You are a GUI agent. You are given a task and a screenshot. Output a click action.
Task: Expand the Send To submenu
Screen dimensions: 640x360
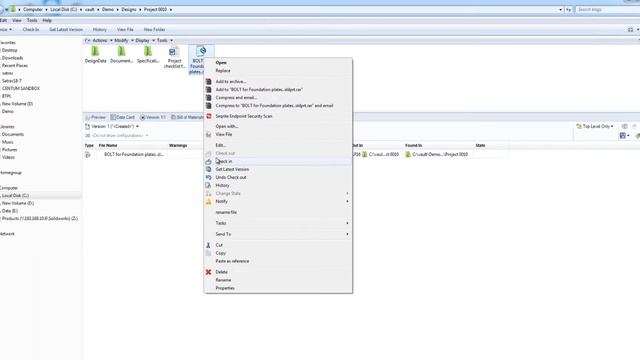click(x=278, y=234)
